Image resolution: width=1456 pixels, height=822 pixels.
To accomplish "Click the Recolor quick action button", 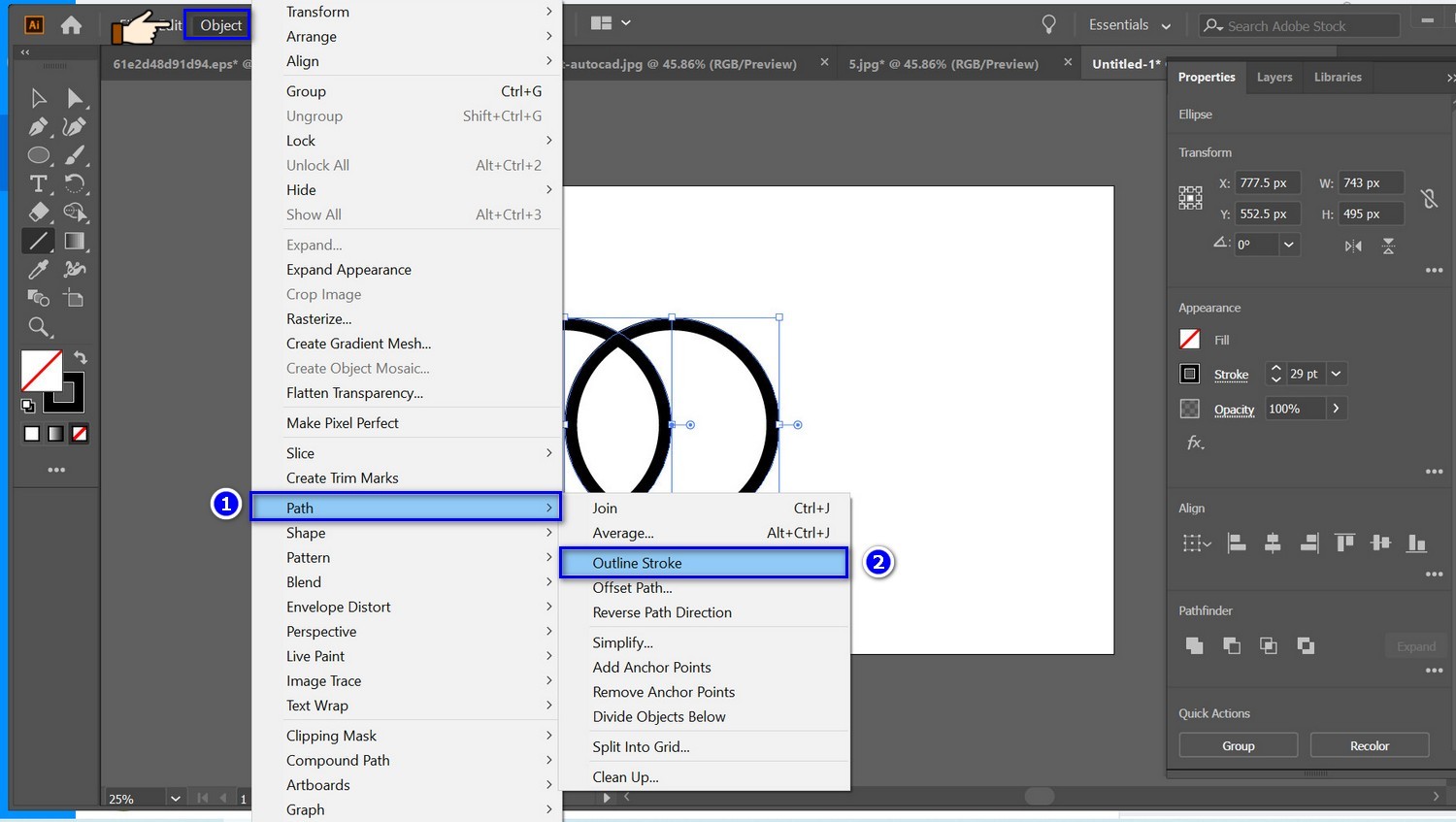I will [x=1369, y=745].
